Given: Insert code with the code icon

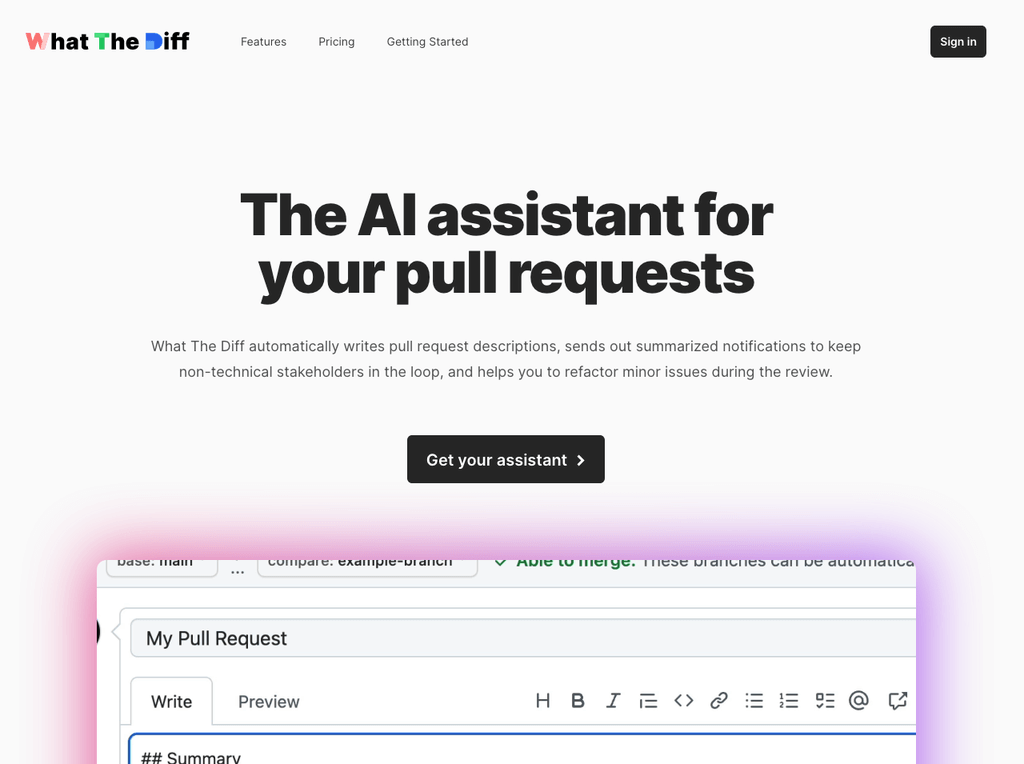Looking at the screenshot, I should (684, 701).
